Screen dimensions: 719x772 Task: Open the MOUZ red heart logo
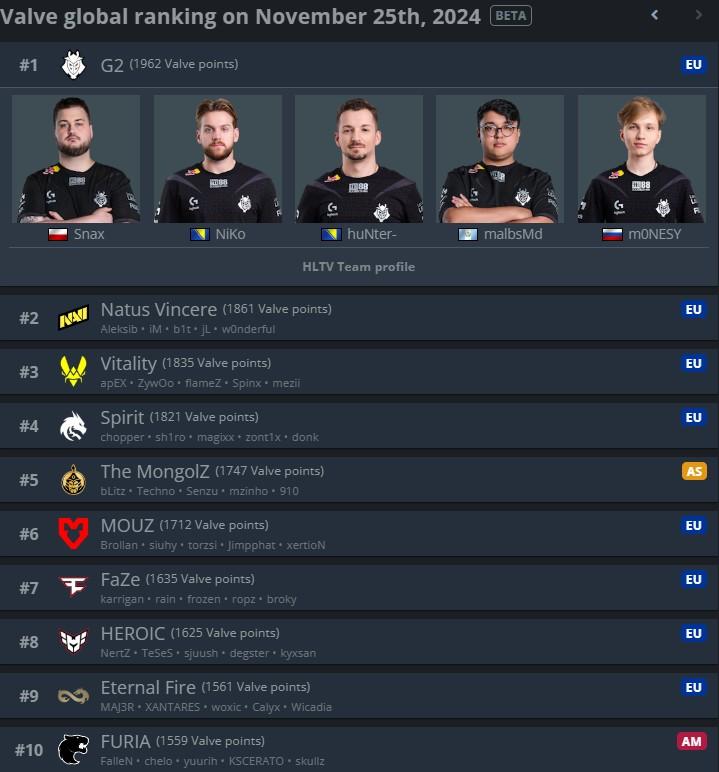point(73,533)
